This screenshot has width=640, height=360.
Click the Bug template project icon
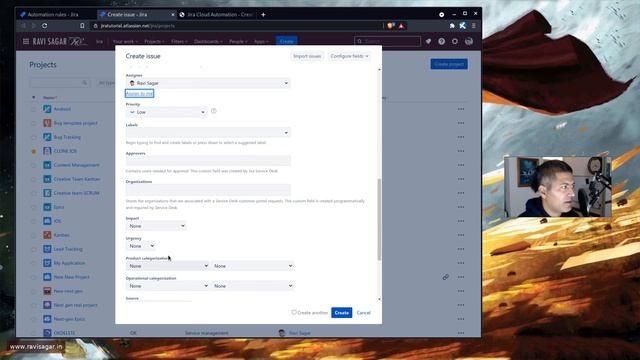coord(47,123)
